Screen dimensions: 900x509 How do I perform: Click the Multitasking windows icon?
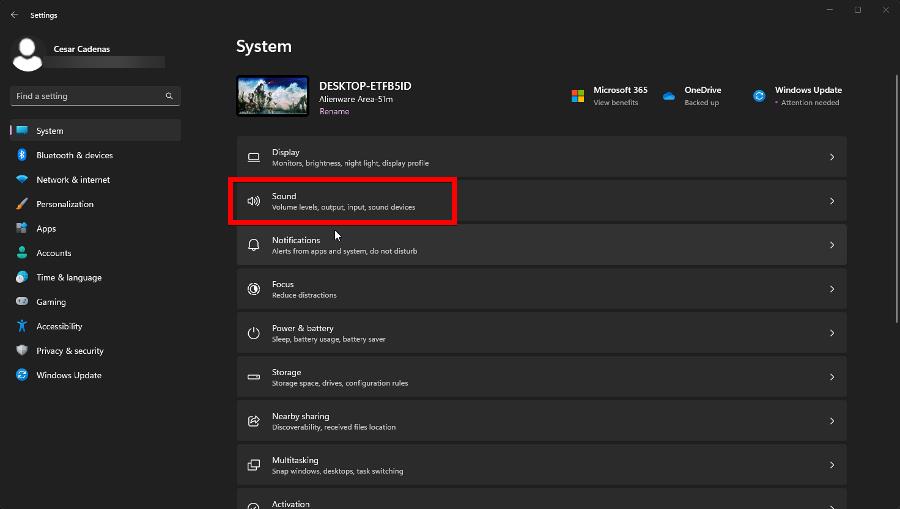point(254,465)
